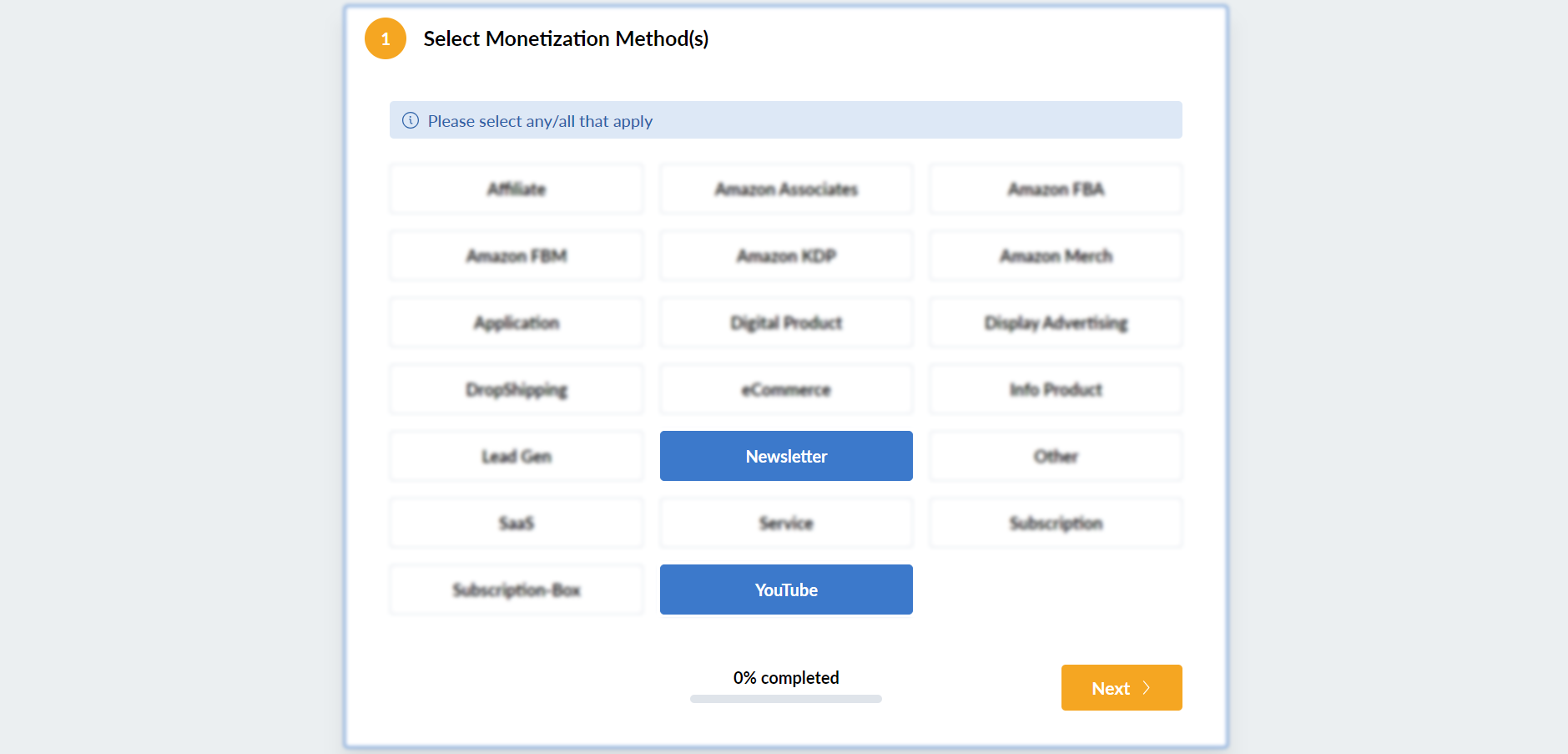Select the Amazon Merch option
Image resolution: width=1568 pixels, height=754 pixels.
click(1056, 256)
